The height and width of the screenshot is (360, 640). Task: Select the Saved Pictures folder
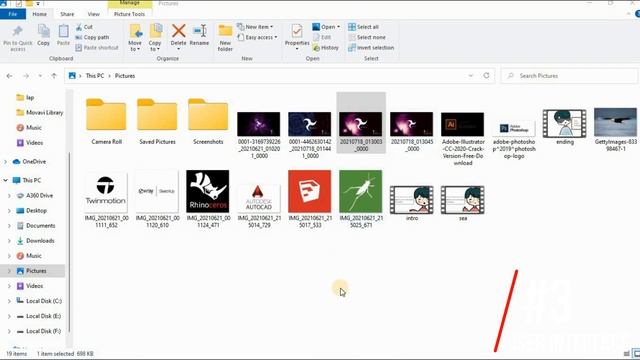[x=157, y=121]
